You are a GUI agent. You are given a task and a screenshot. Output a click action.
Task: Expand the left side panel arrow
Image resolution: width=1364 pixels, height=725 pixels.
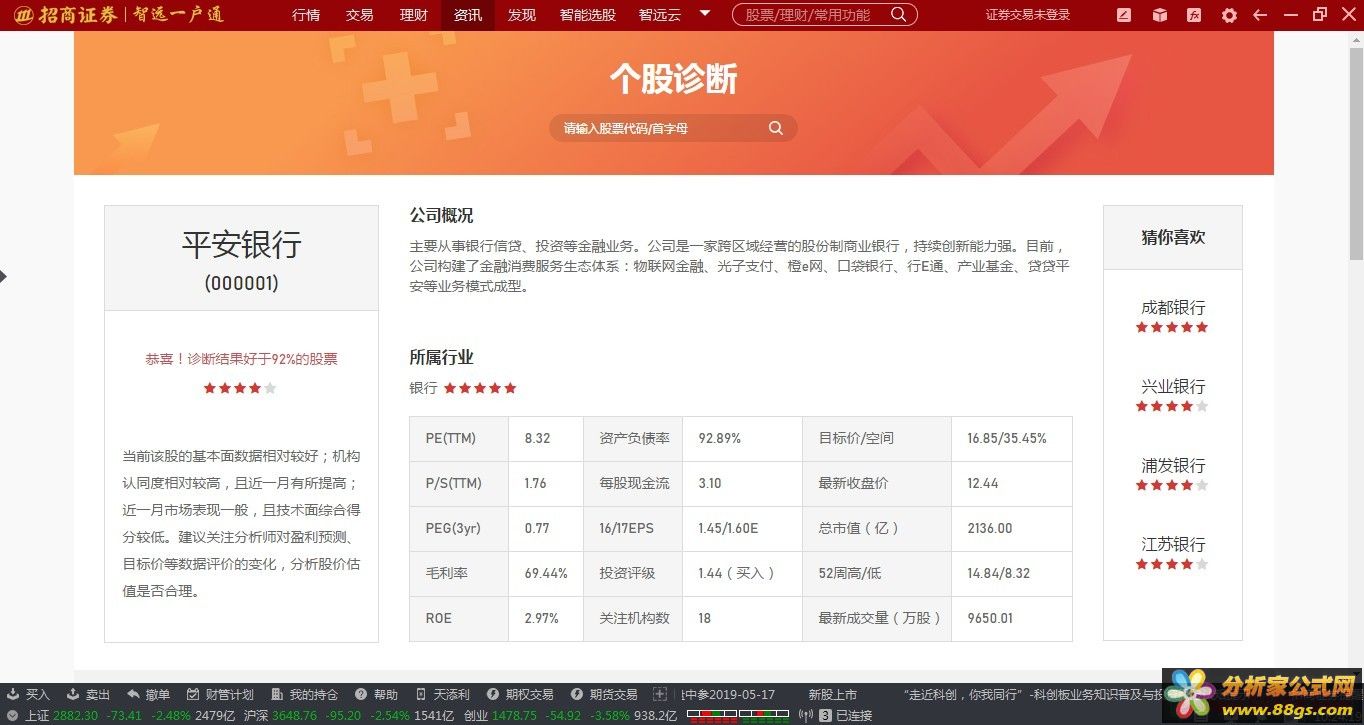click(x=3, y=276)
